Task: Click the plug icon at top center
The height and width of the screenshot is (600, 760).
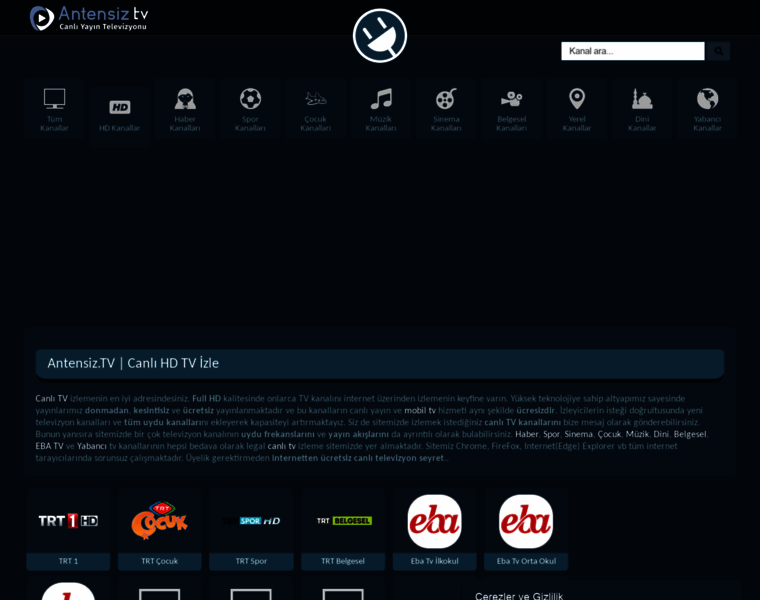Action: point(380,35)
